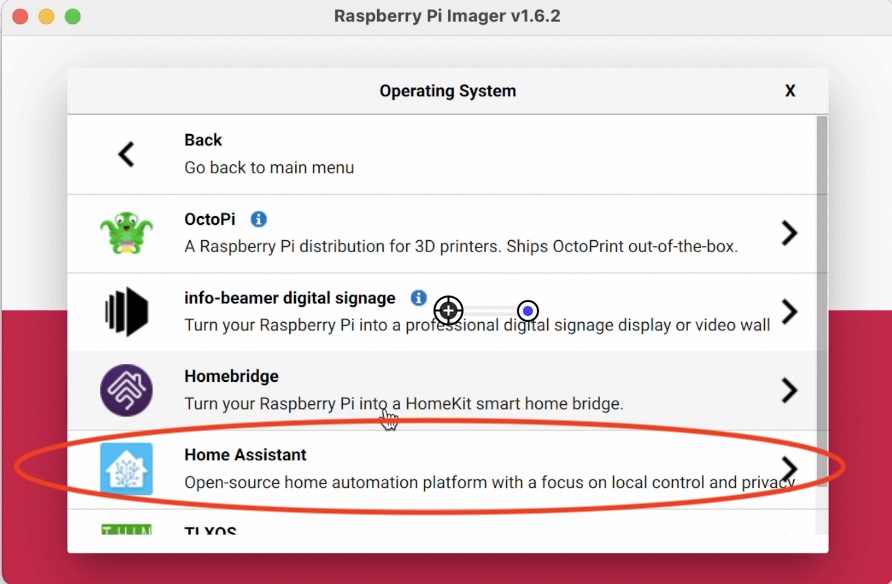Click the blue round slider handle
The width and height of the screenshot is (892, 584).
pos(528,311)
